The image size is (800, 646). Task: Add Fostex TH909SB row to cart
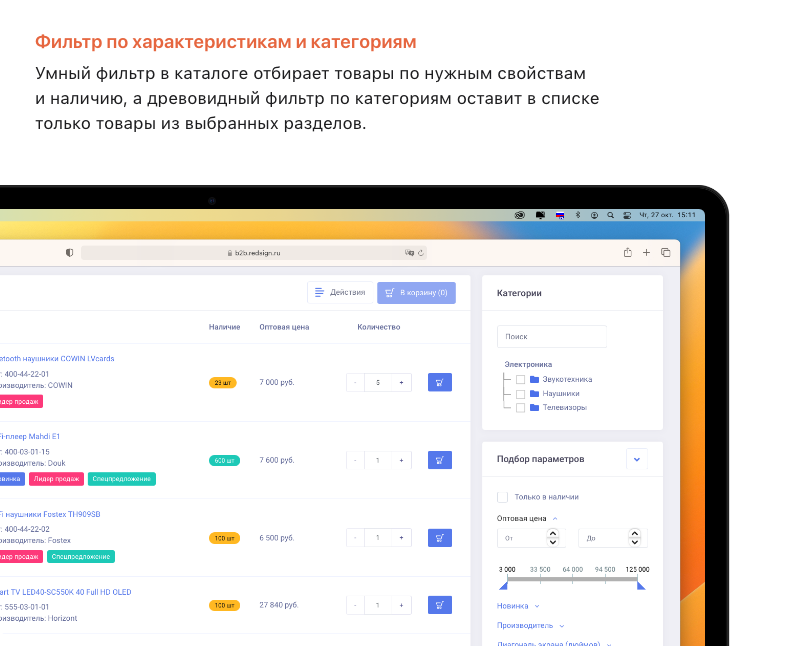[x=439, y=538]
